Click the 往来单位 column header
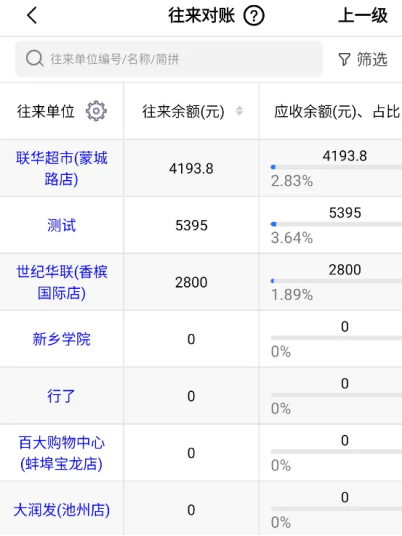This screenshot has width=402, height=536. [x=46, y=111]
